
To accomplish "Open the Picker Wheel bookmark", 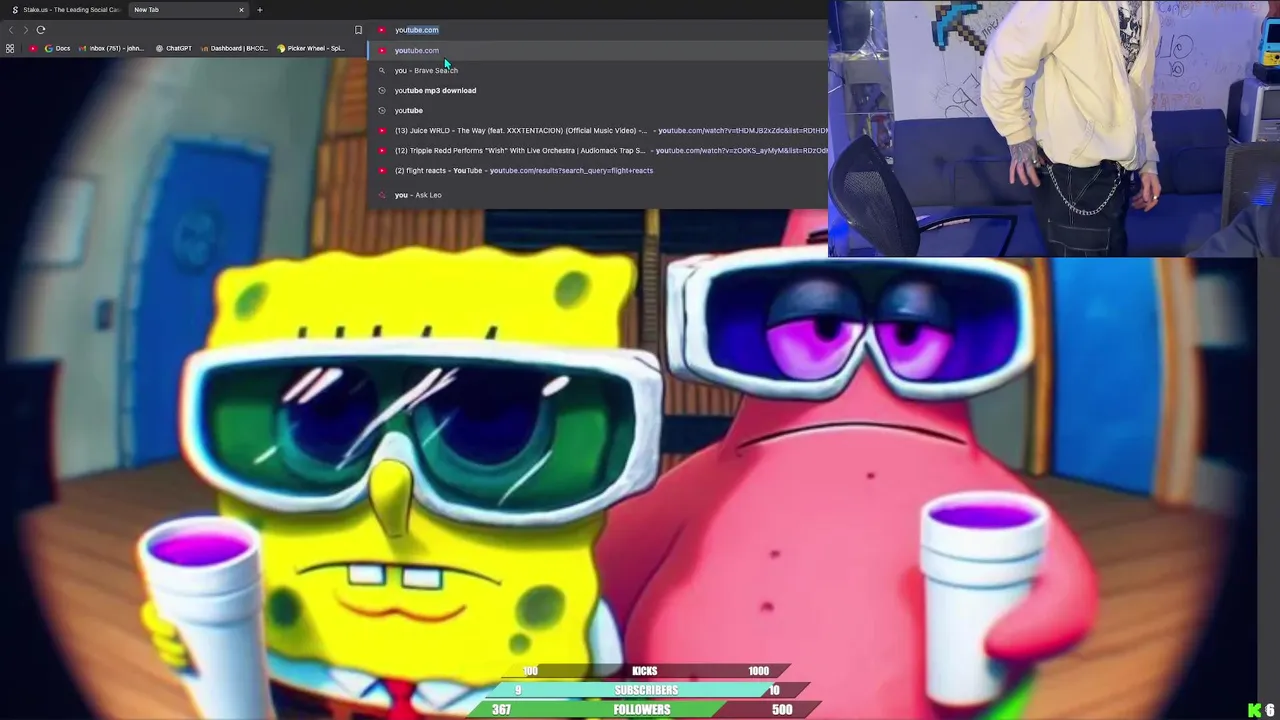I will click(x=311, y=48).
